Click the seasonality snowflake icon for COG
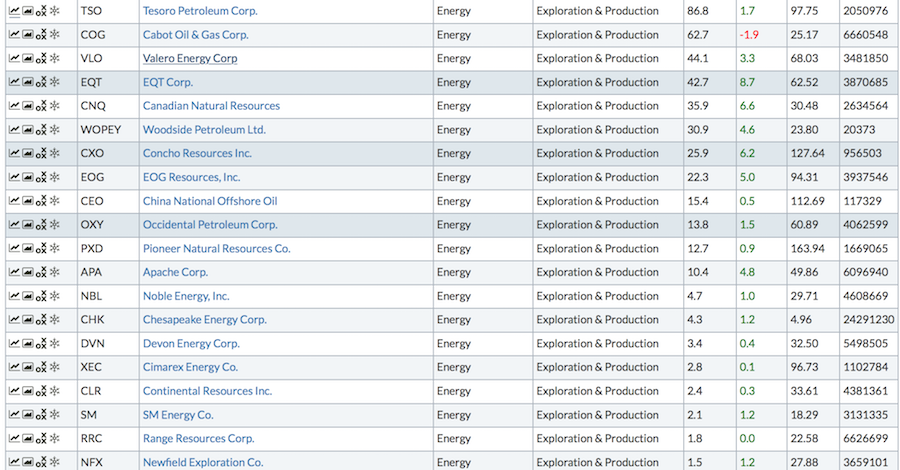 pos(55,34)
